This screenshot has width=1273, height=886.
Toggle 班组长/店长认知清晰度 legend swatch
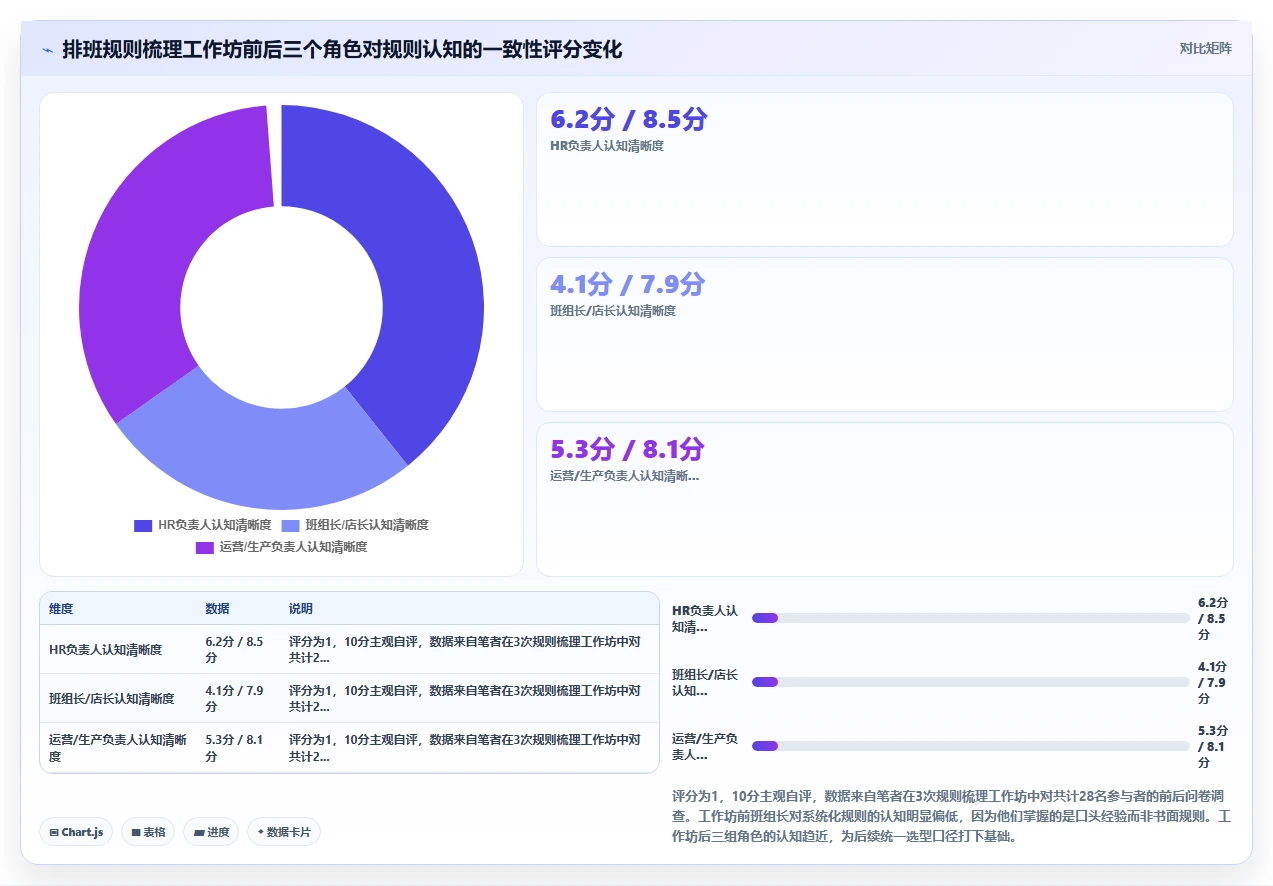(x=290, y=525)
